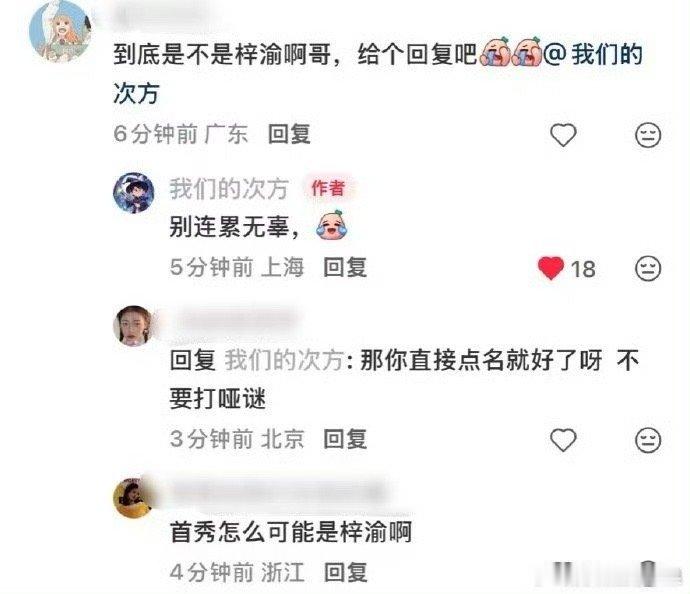Tap 我们的次方 name in Beijing reply

tap(285, 360)
